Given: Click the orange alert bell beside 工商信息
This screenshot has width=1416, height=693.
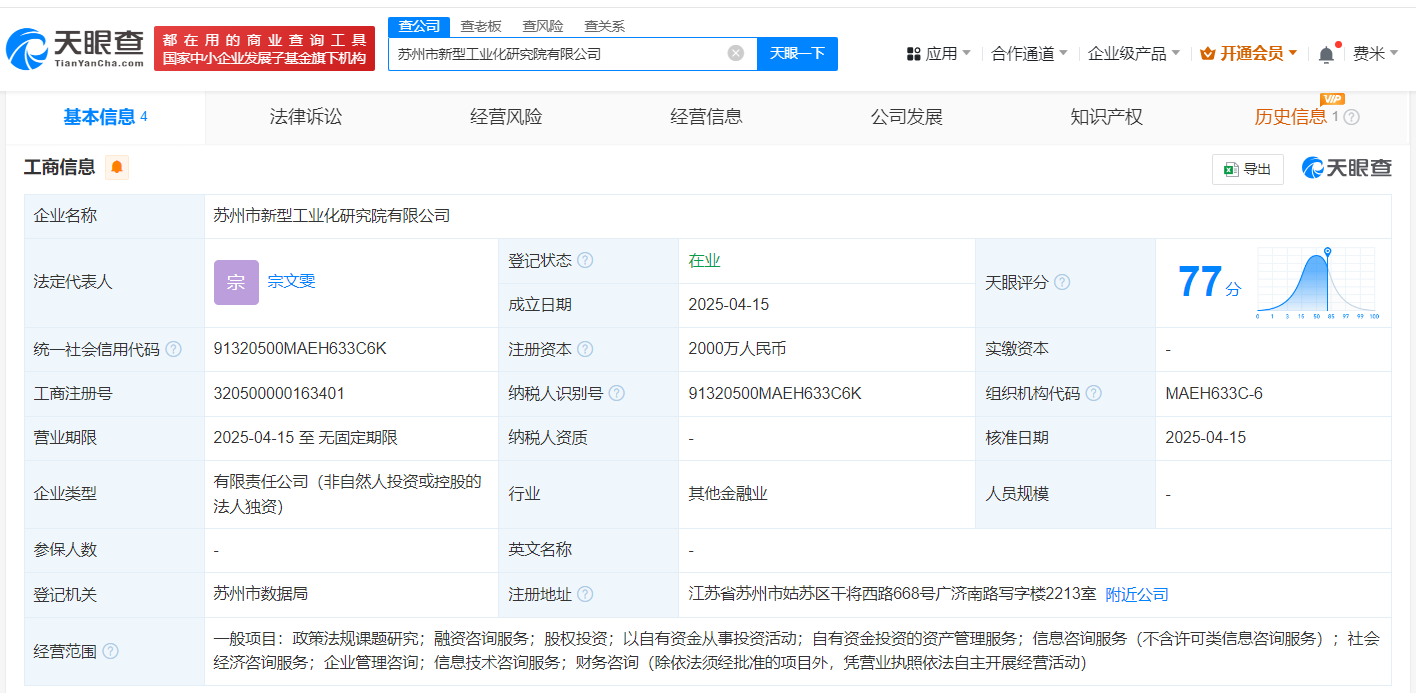Looking at the screenshot, I should pyautogui.click(x=117, y=168).
